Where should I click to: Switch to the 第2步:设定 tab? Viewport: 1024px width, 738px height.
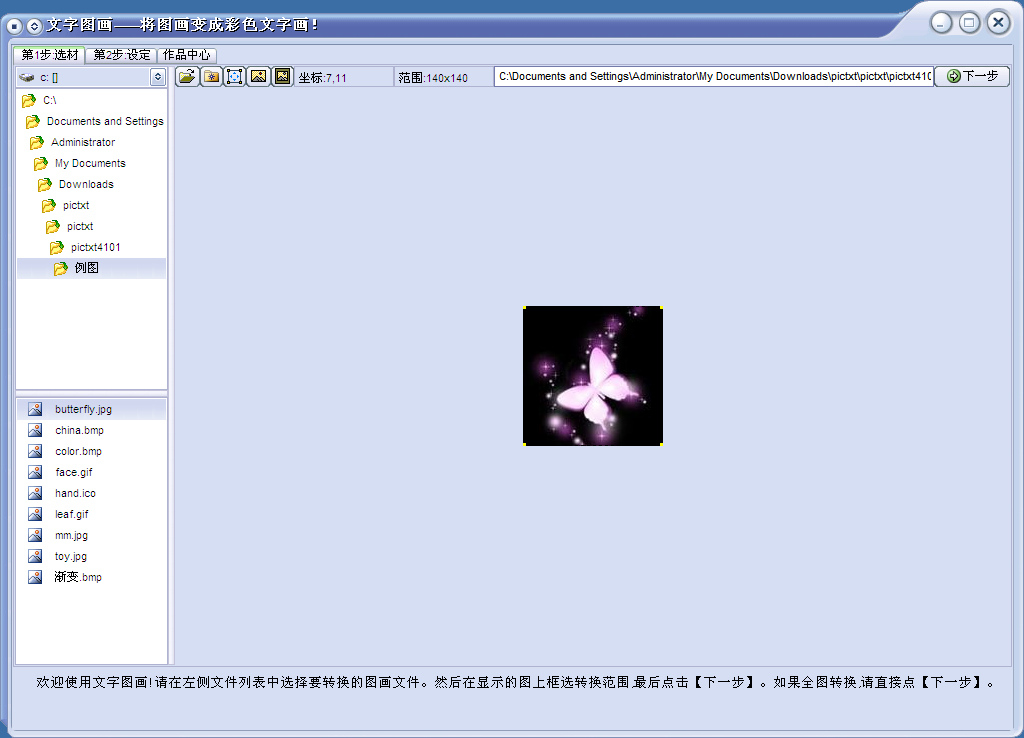122,55
